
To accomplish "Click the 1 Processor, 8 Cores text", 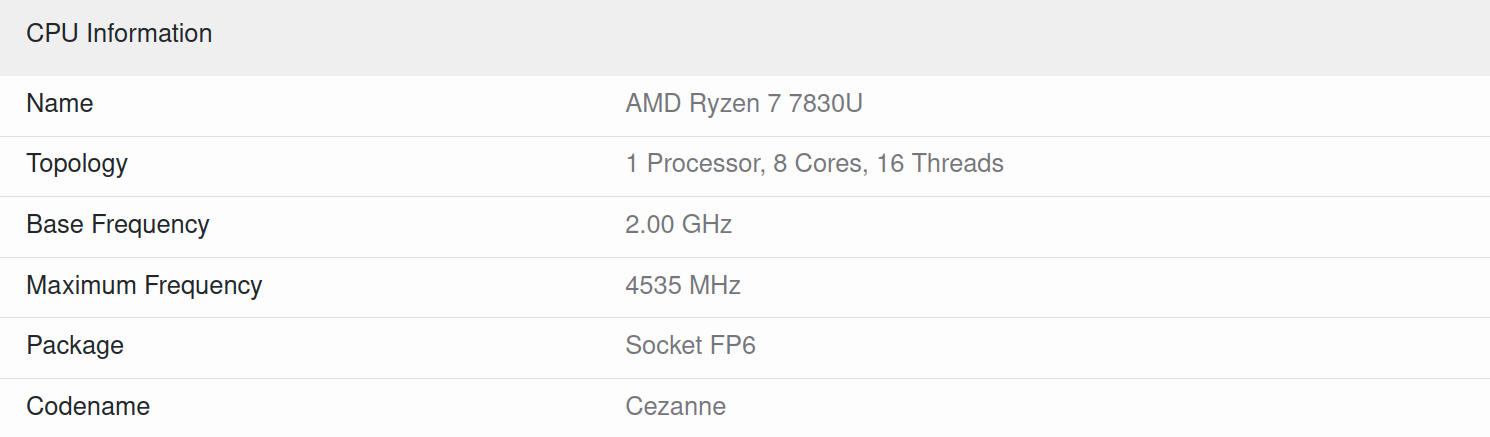I will 744,164.
